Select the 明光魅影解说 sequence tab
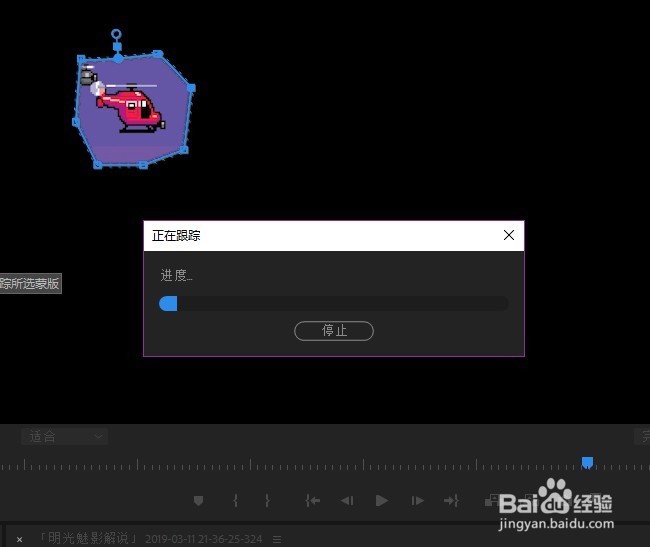 pyautogui.click(x=150, y=538)
